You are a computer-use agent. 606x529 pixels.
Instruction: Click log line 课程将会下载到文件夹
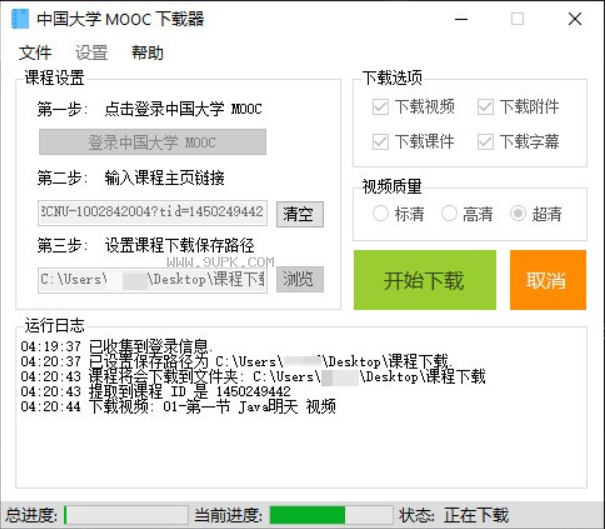point(253,376)
